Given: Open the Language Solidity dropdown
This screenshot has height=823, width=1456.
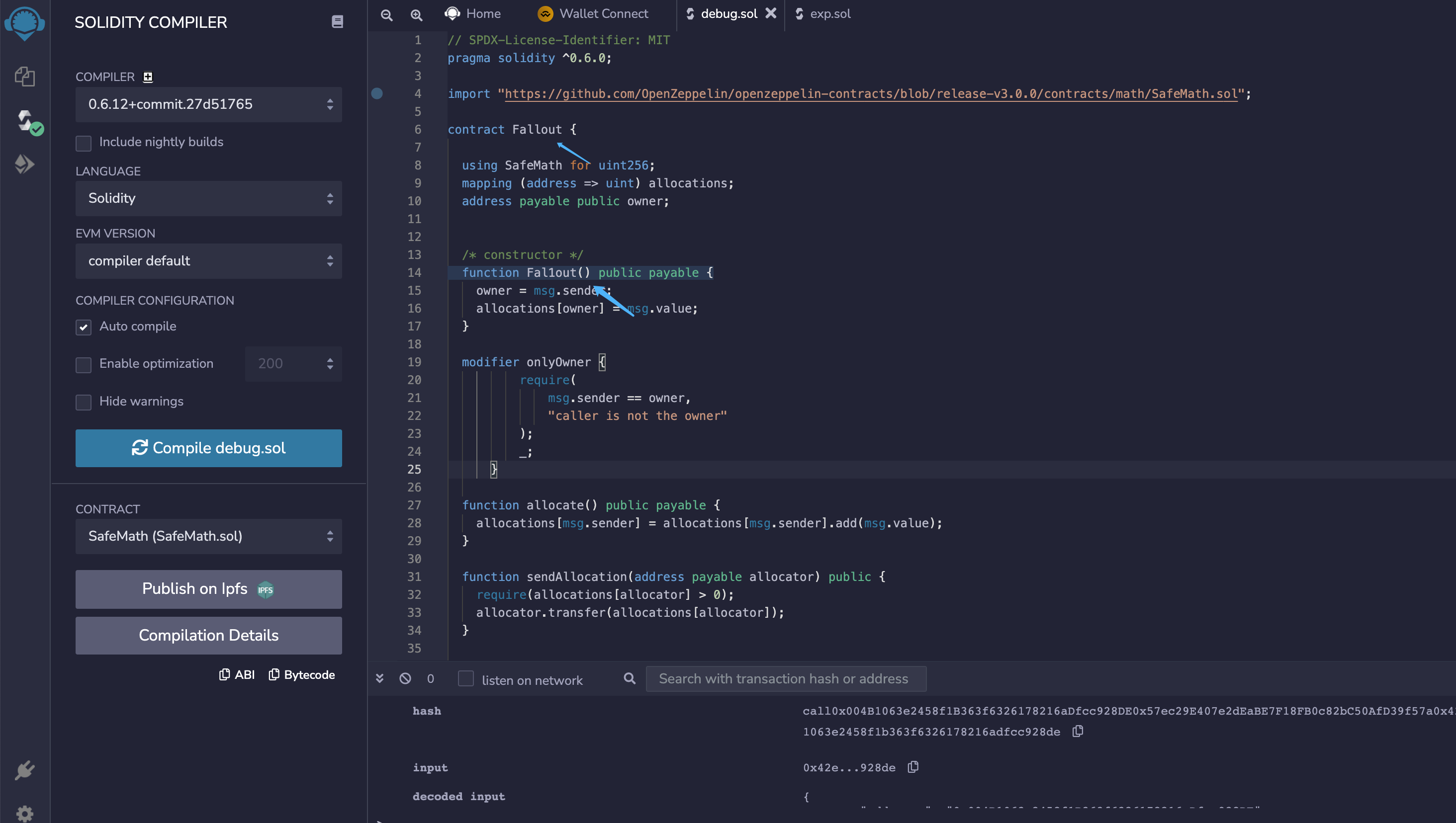Looking at the screenshot, I should 209,198.
